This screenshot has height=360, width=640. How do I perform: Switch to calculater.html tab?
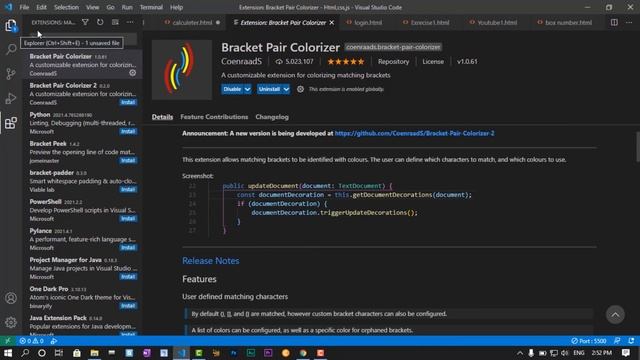pos(192,22)
